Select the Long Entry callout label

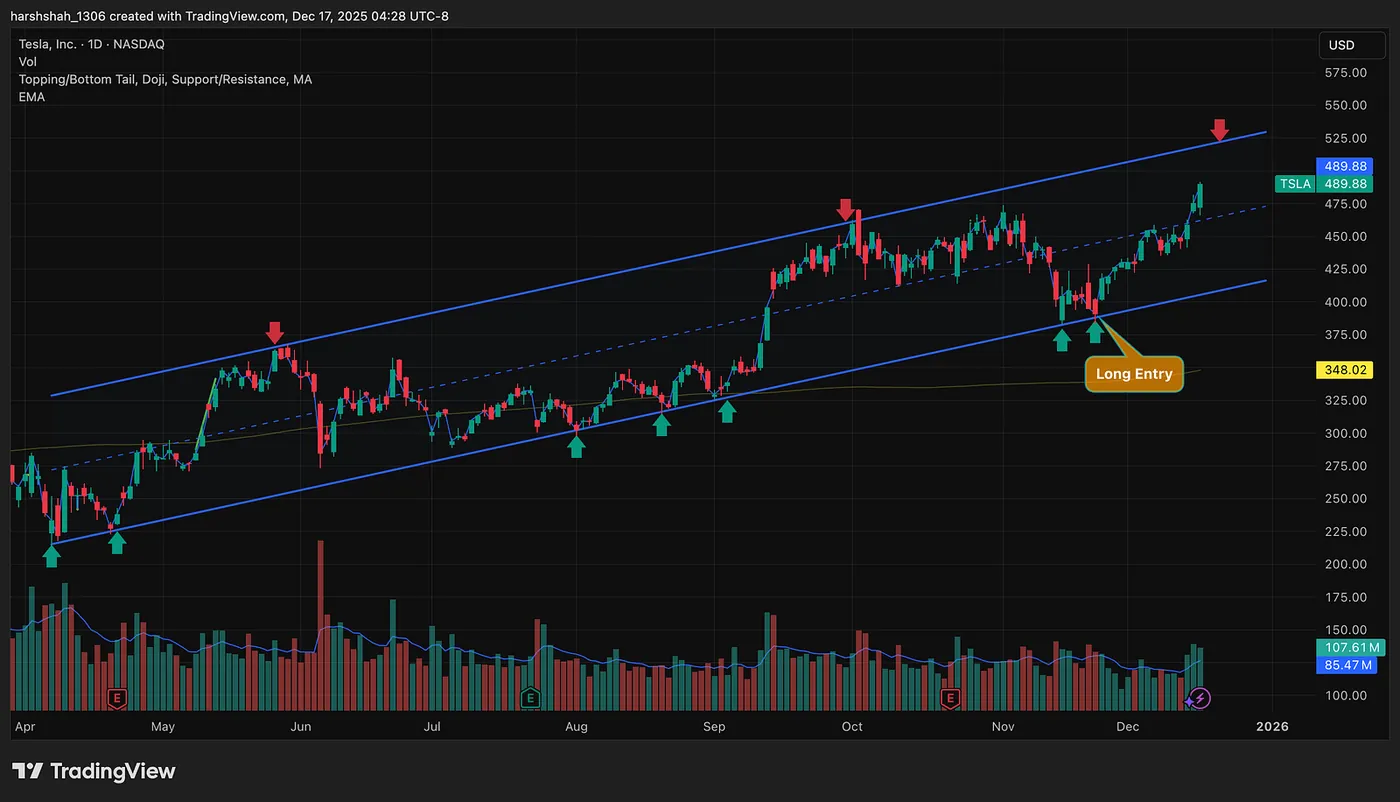point(1134,374)
